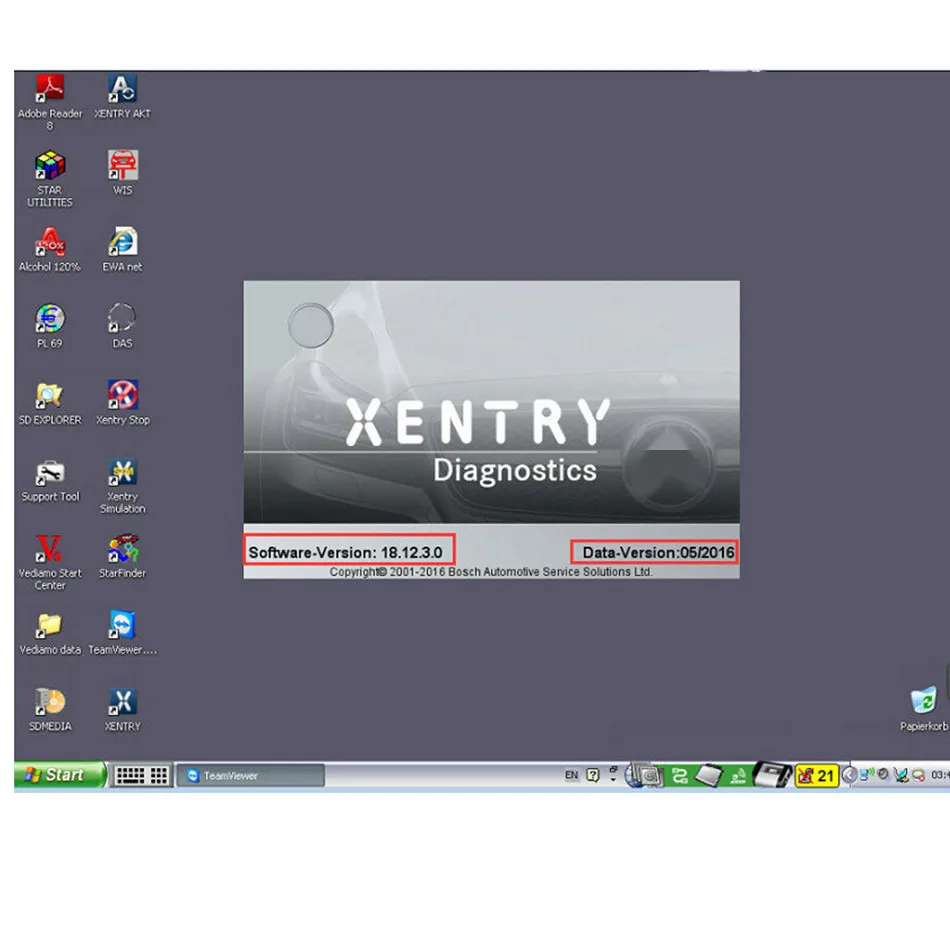Open the WIS workshop information icon

(x=122, y=173)
